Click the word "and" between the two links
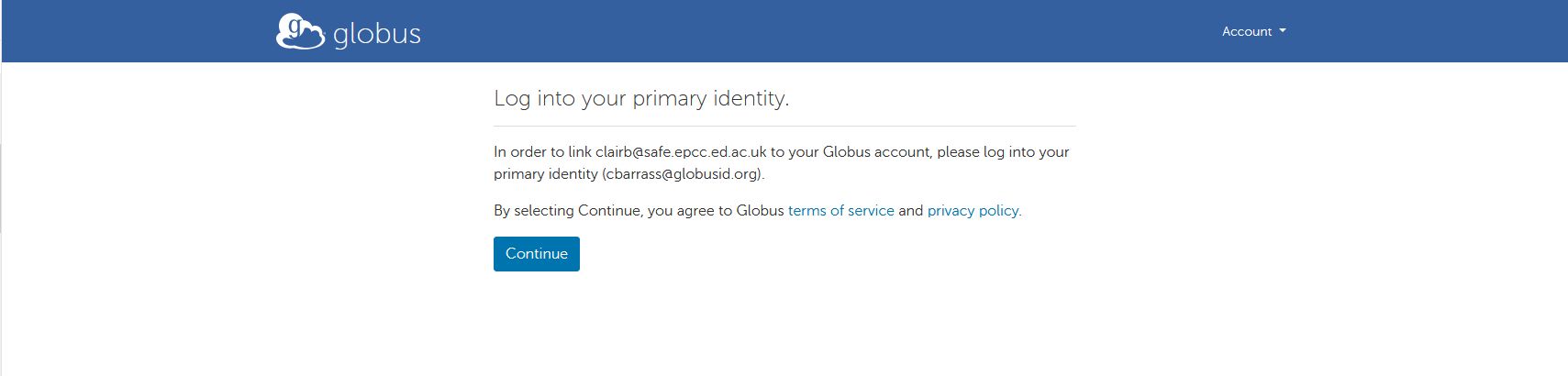 pos(910,211)
